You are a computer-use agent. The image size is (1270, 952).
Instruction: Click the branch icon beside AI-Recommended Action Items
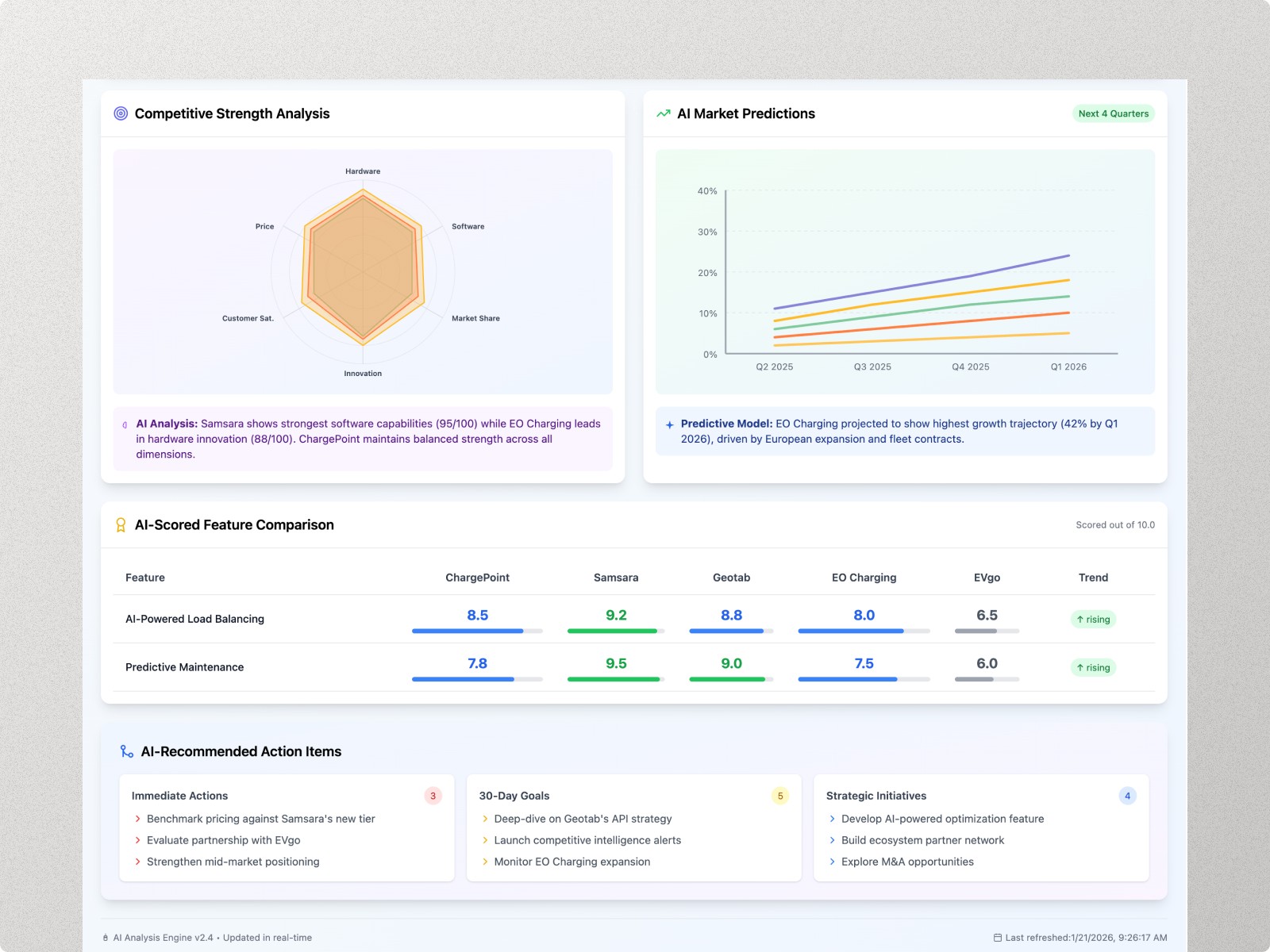click(127, 751)
